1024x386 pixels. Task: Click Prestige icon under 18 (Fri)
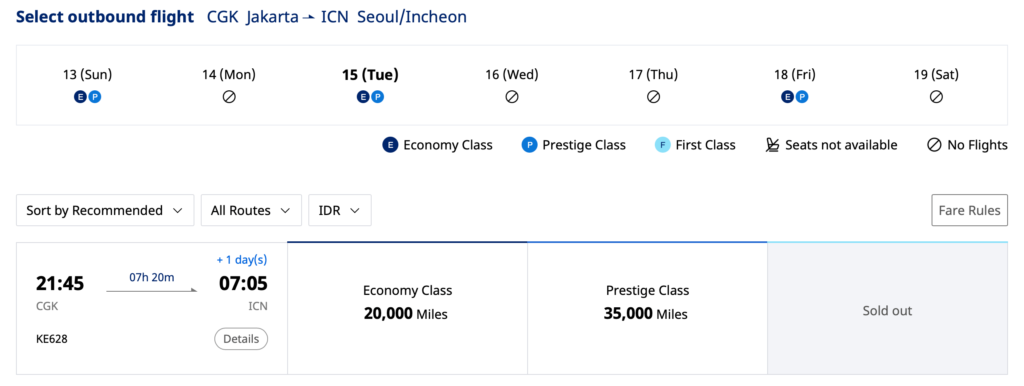pyautogui.click(x=802, y=97)
